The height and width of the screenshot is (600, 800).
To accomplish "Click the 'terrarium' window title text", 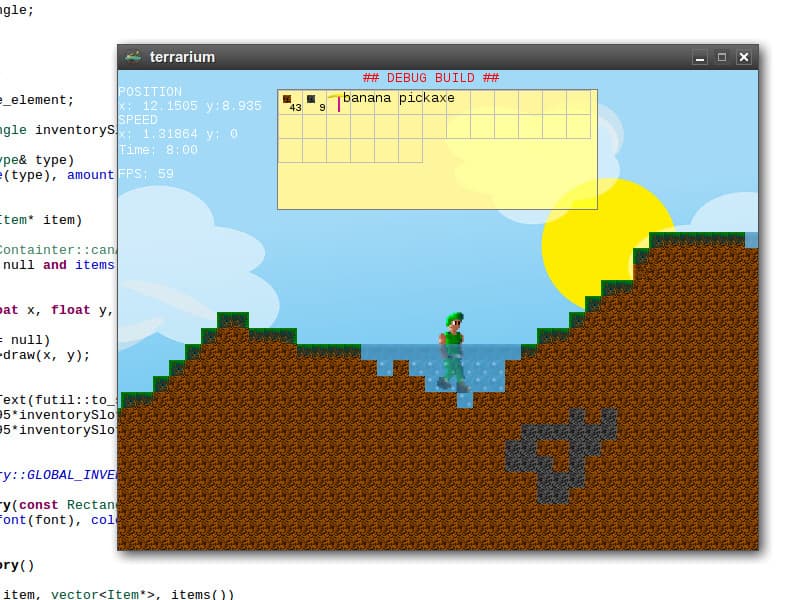I will point(182,57).
